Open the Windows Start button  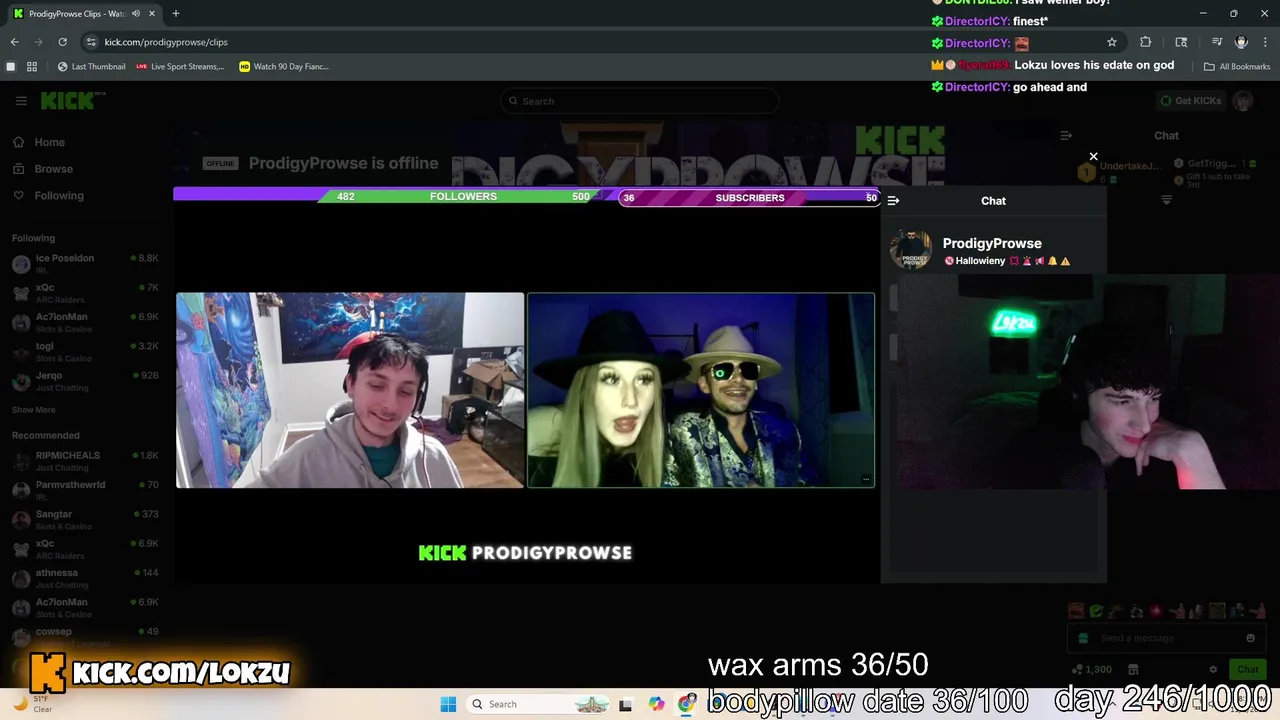pyautogui.click(x=448, y=704)
